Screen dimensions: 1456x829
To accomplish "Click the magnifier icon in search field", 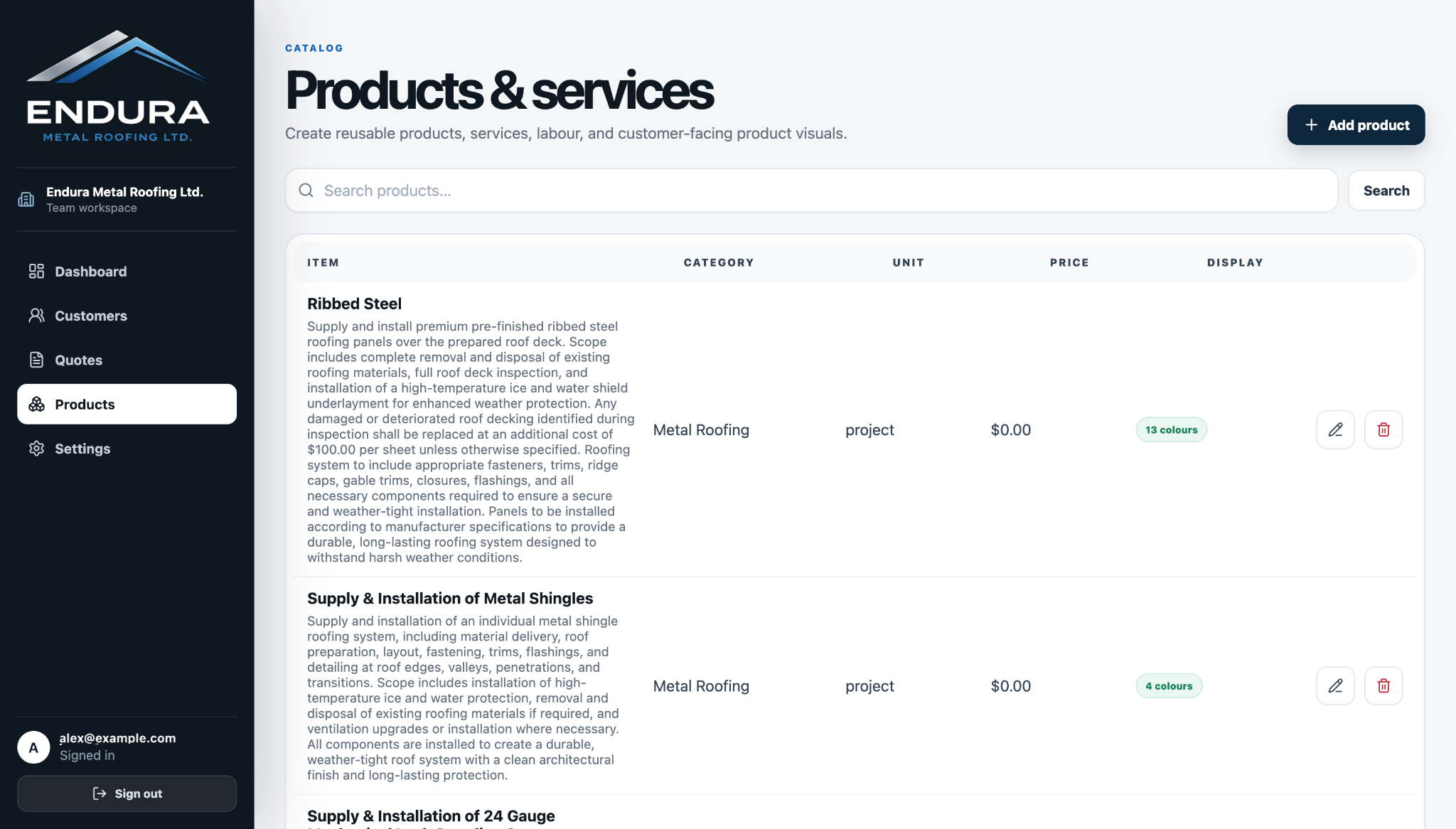I will 306,191.
